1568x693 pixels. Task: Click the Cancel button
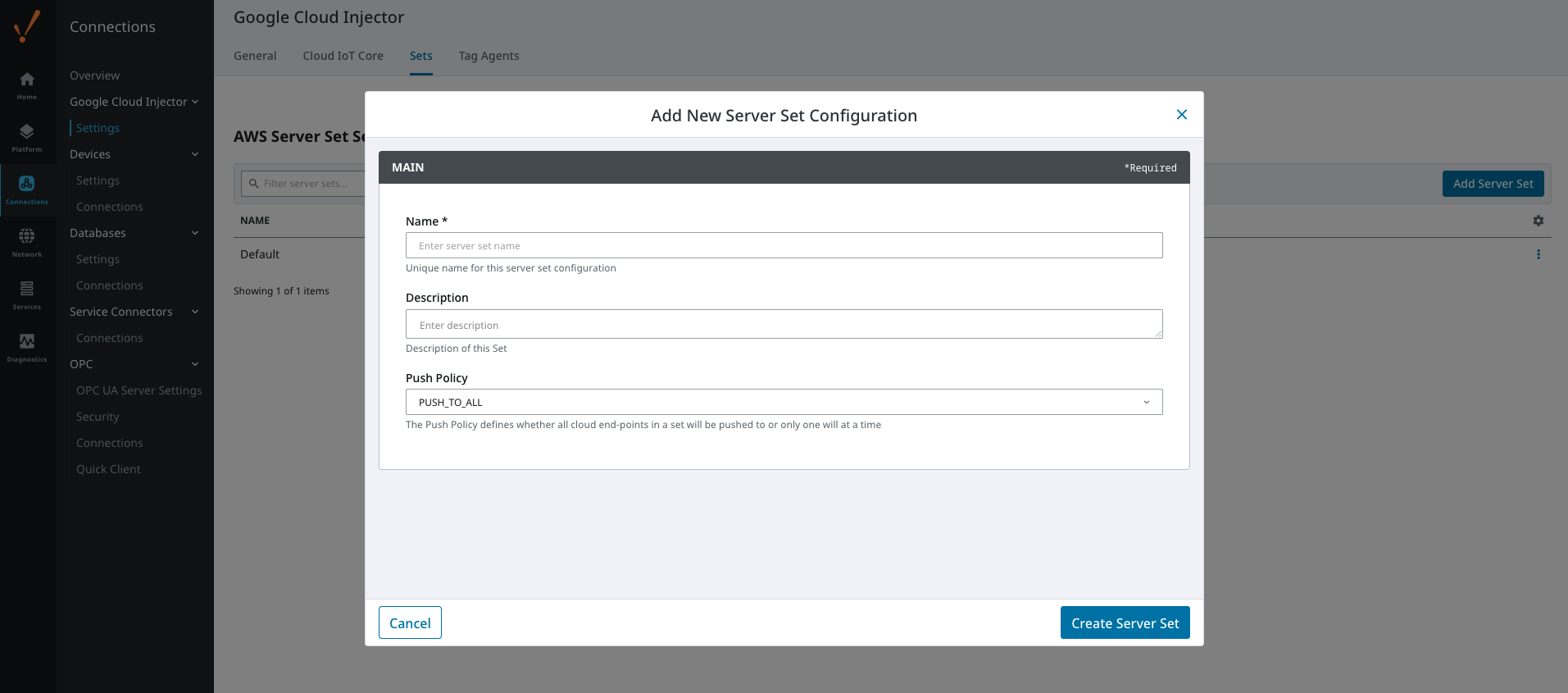pos(410,622)
